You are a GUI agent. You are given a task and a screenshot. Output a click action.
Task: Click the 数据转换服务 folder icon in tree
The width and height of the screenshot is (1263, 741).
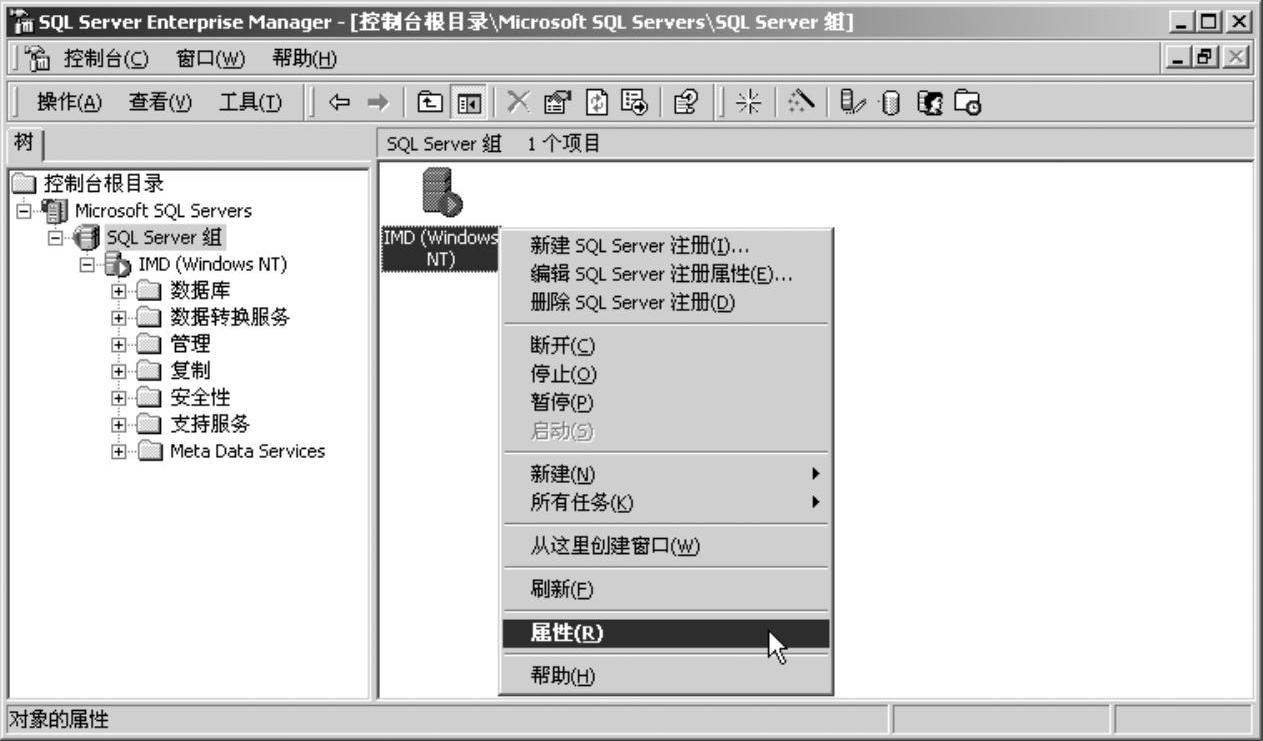pyautogui.click(x=149, y=318)
